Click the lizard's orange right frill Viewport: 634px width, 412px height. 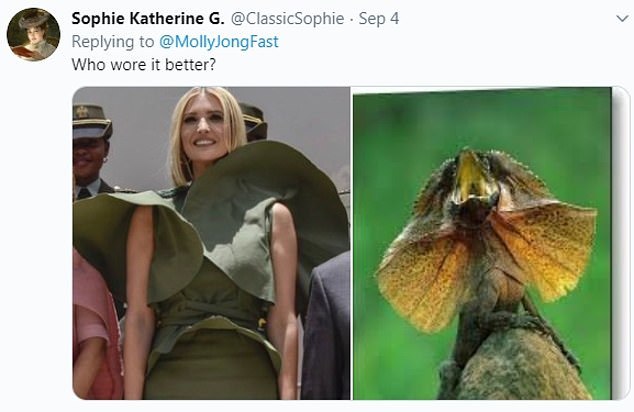click(x=547, y=249)
